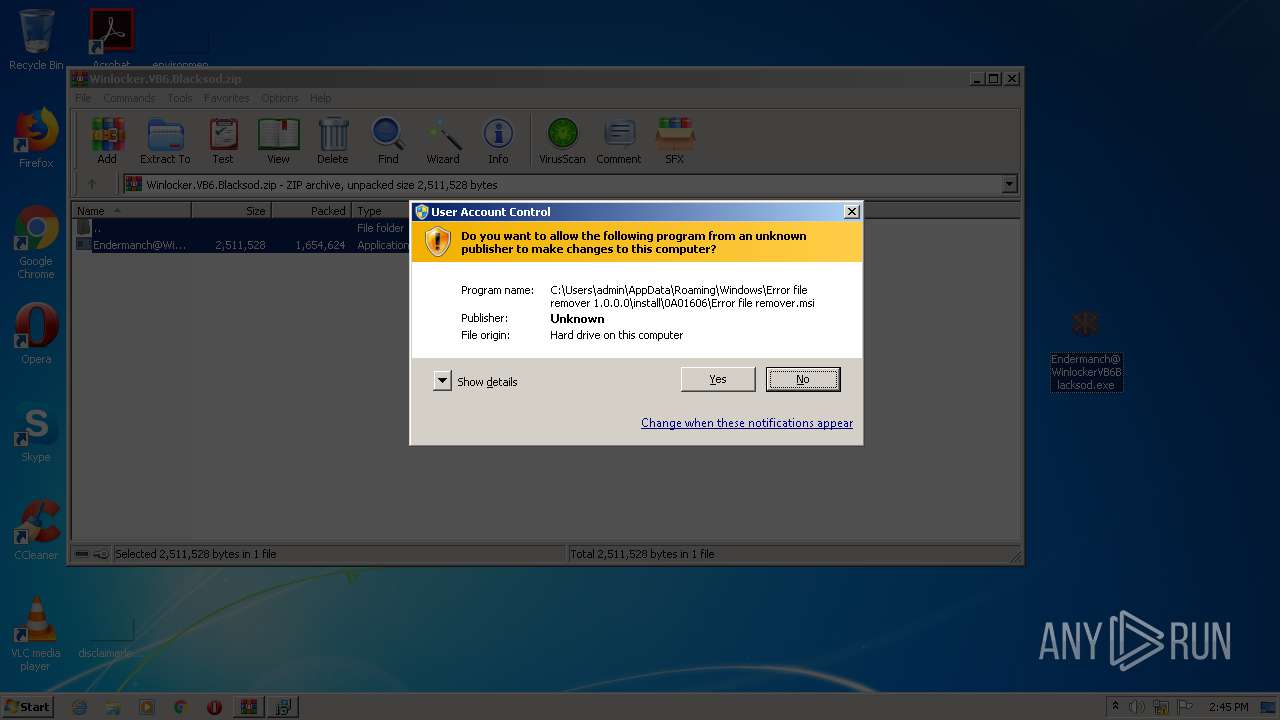Click Recycle Bin desktop icon

click(x=36, y=40)
